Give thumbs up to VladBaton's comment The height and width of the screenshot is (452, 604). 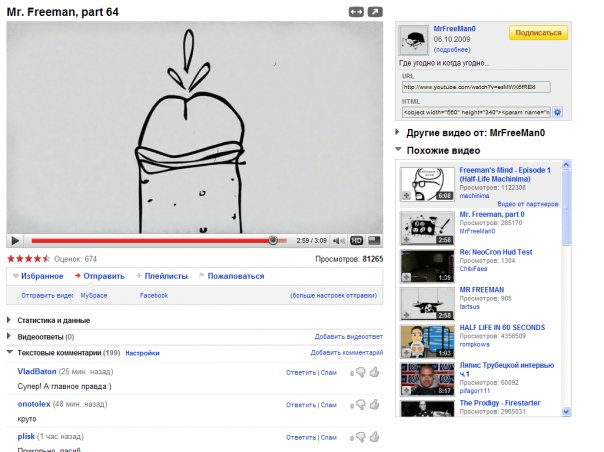tap(374, 372)
